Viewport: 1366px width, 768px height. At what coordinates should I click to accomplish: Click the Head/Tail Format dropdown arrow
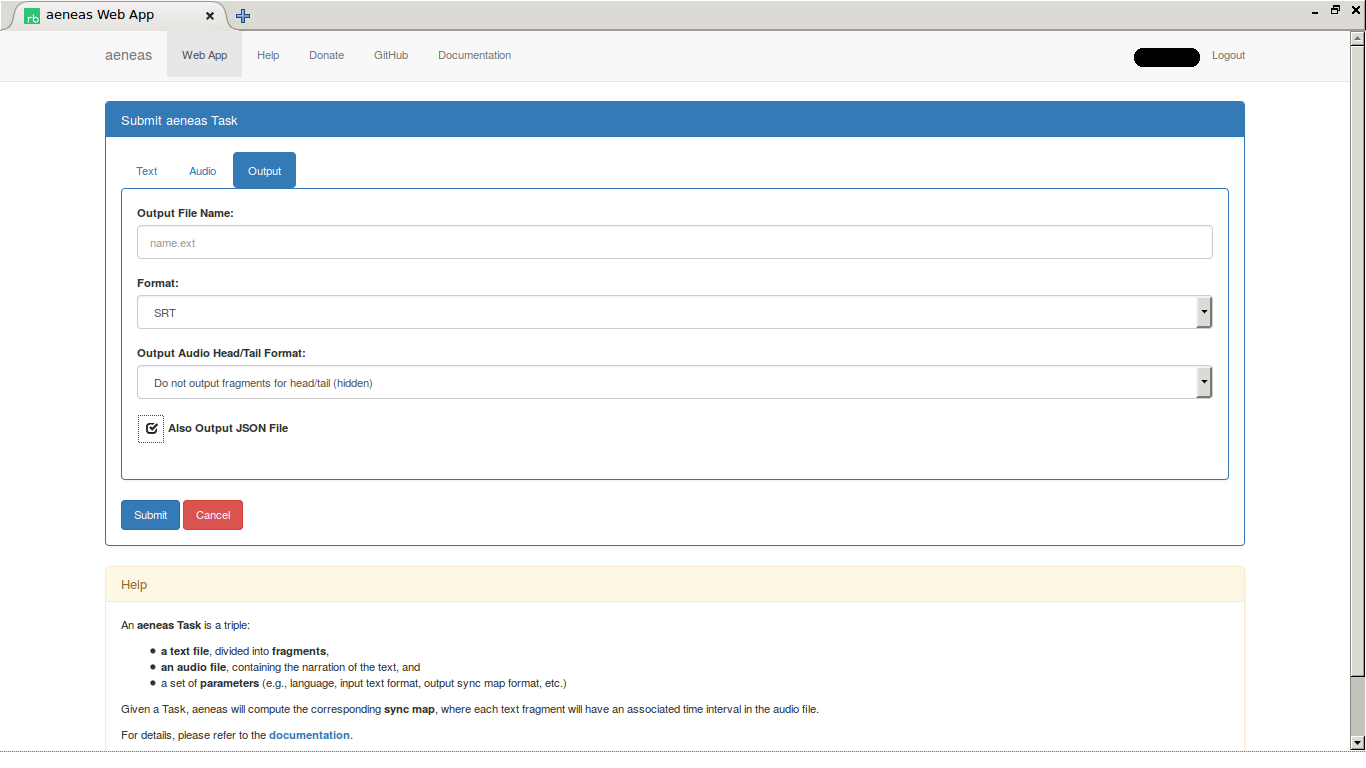[1204, 382]
